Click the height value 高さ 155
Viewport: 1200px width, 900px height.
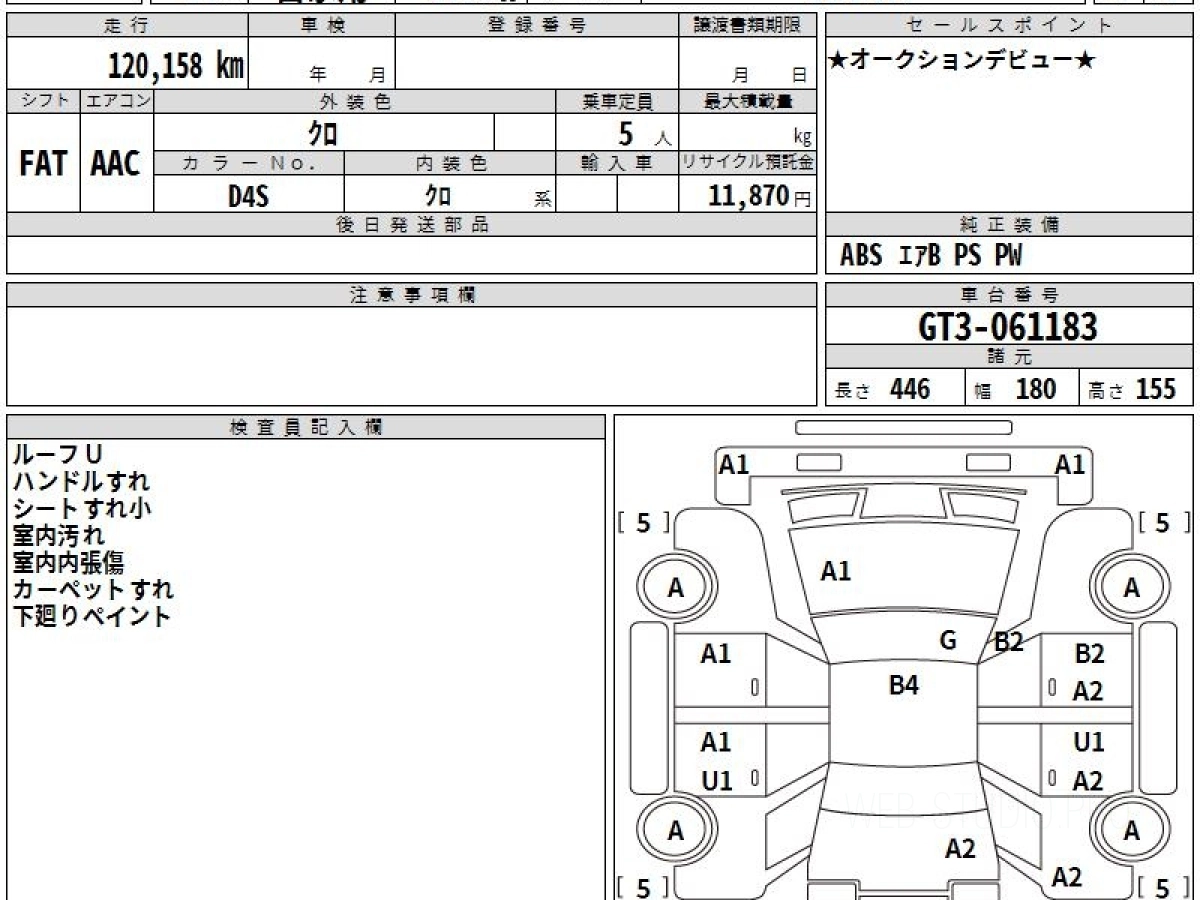tap(1132, 389)
